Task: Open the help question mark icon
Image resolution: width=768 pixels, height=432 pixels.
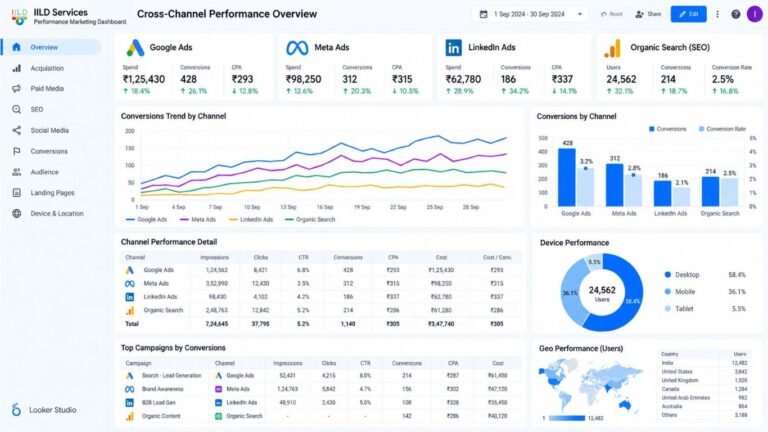Action: 736,14
